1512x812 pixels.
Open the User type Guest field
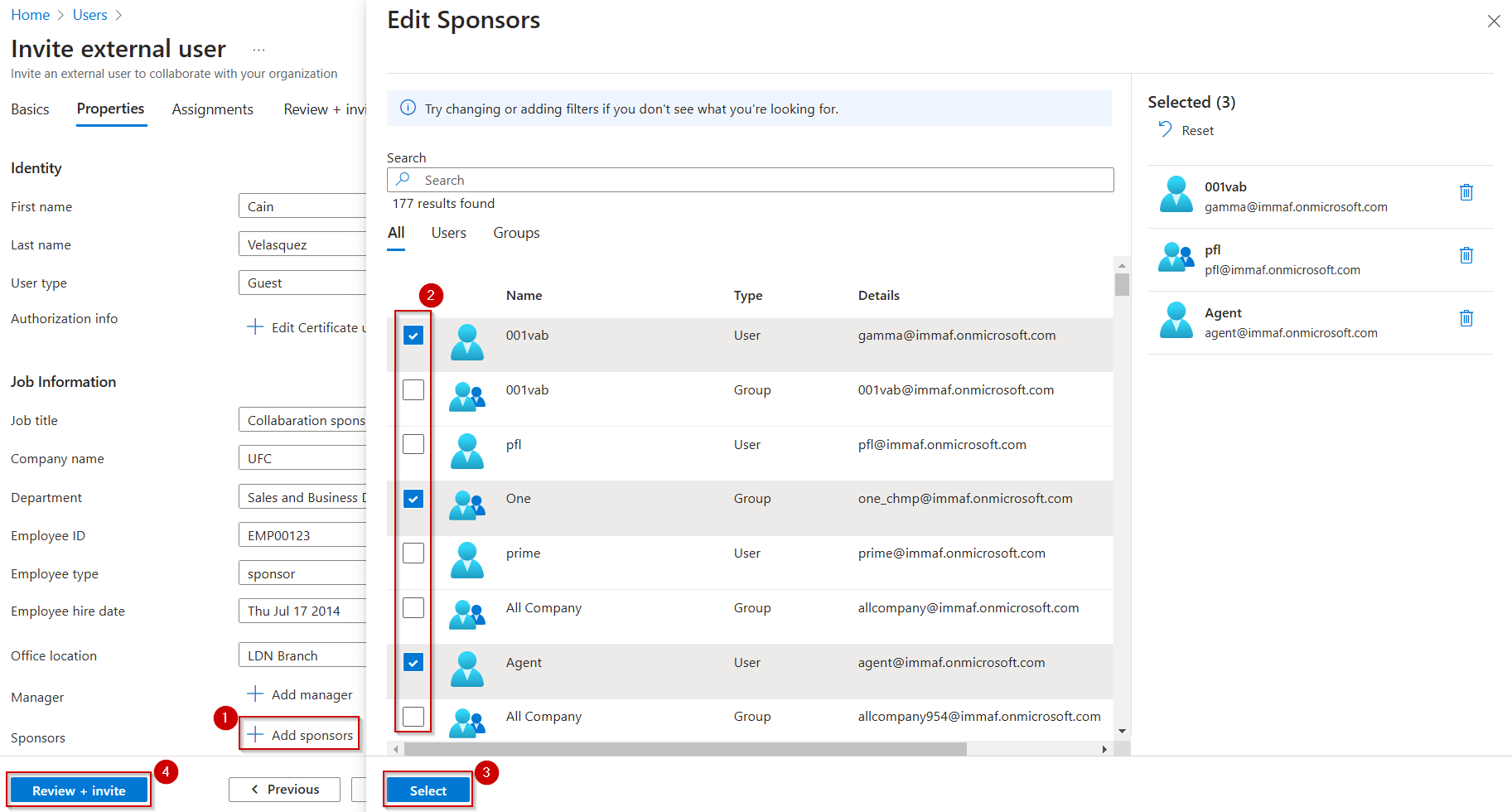coord(302,283)
